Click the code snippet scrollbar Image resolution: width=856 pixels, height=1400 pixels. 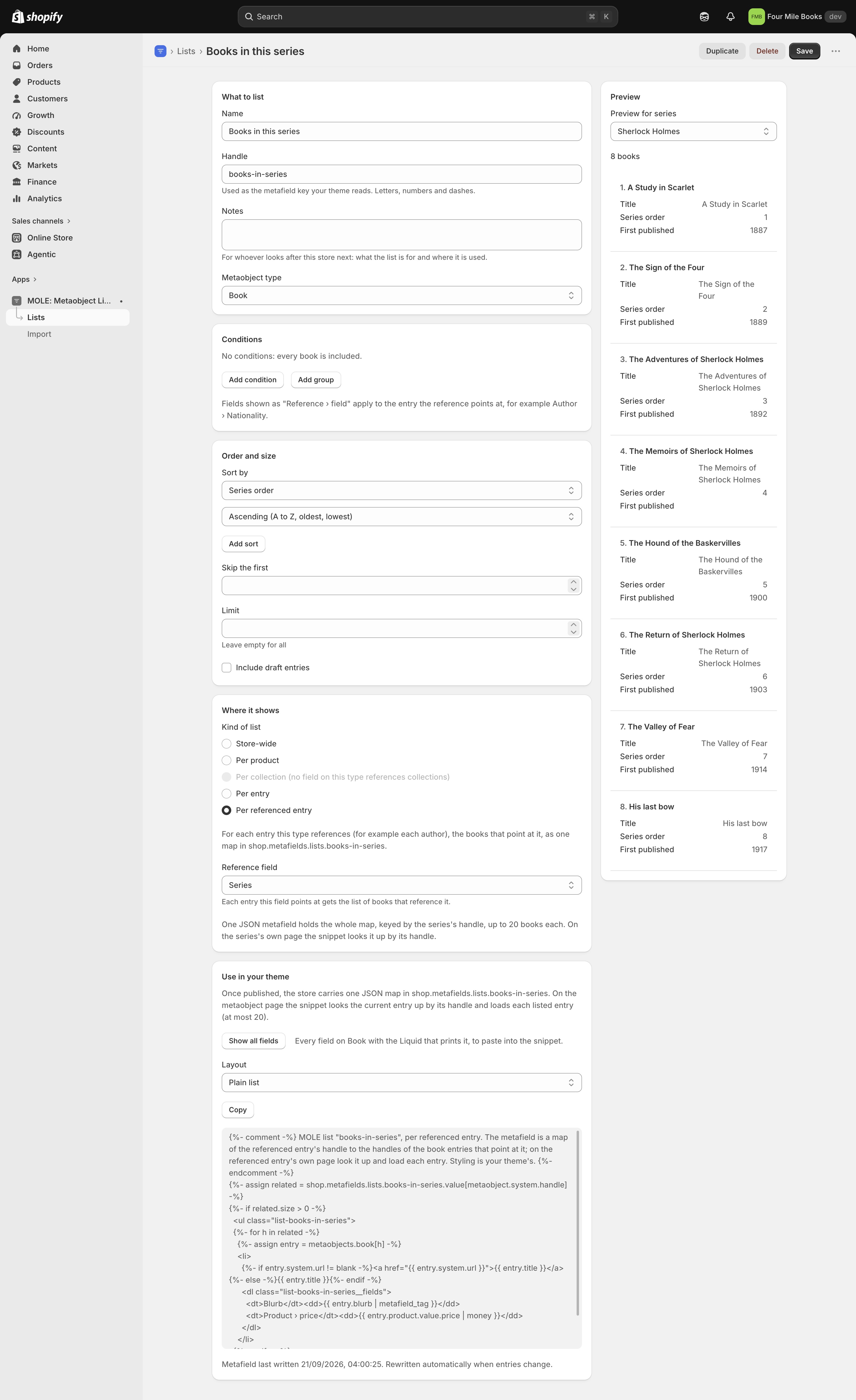(x=578, y=1223)
